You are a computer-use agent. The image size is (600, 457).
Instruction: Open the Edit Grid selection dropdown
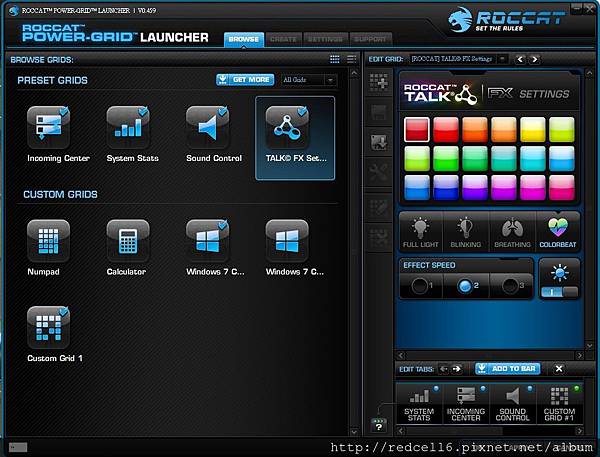pos(459,59)
